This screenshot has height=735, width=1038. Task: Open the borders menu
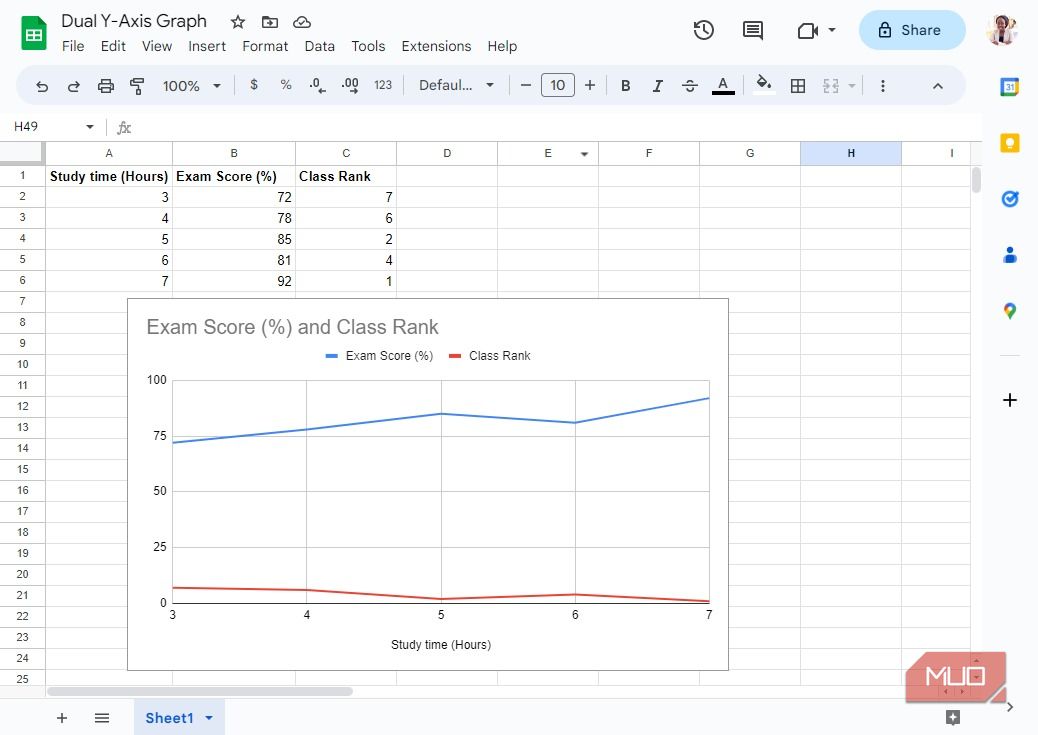pos(798,85)
